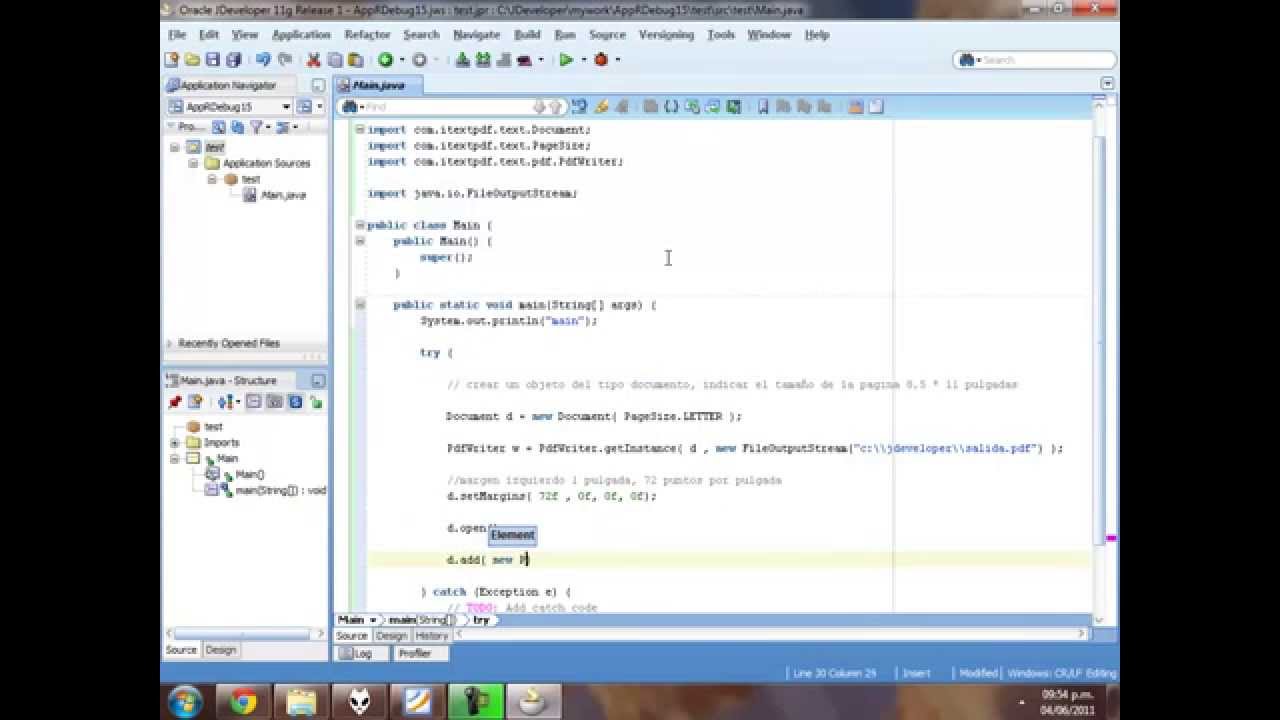Collapse the Application Sources node
Viewport: 1280px width, 720px height.
click(193, 163)
